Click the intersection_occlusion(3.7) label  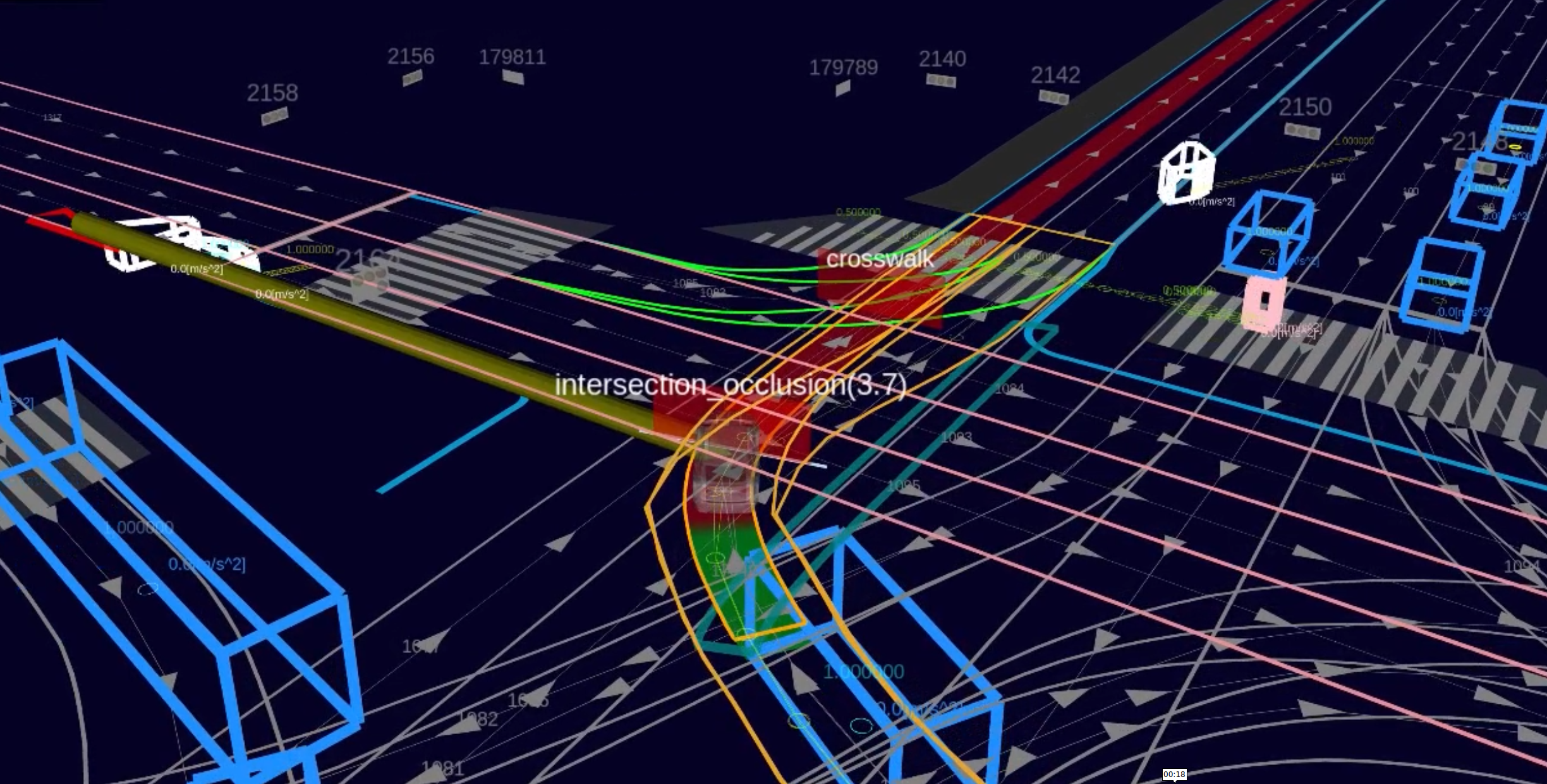(x=730, y=385)
